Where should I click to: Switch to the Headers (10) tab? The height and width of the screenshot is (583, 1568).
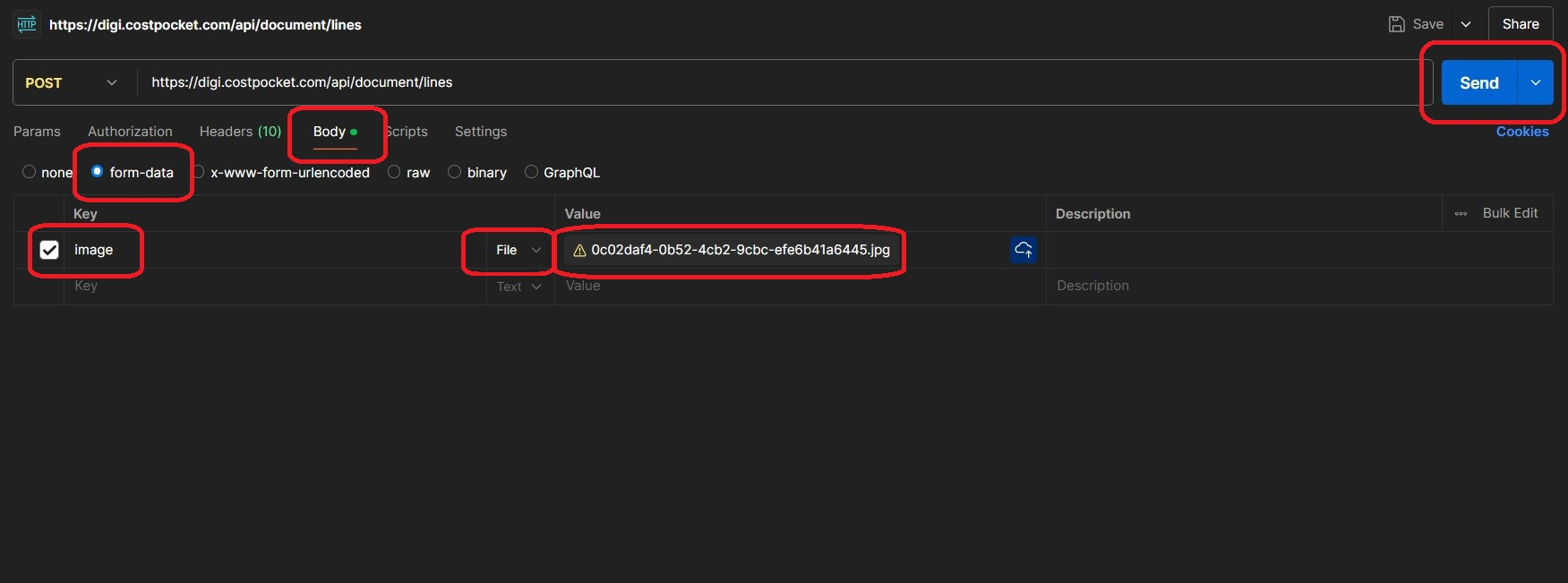click(240, 132)
